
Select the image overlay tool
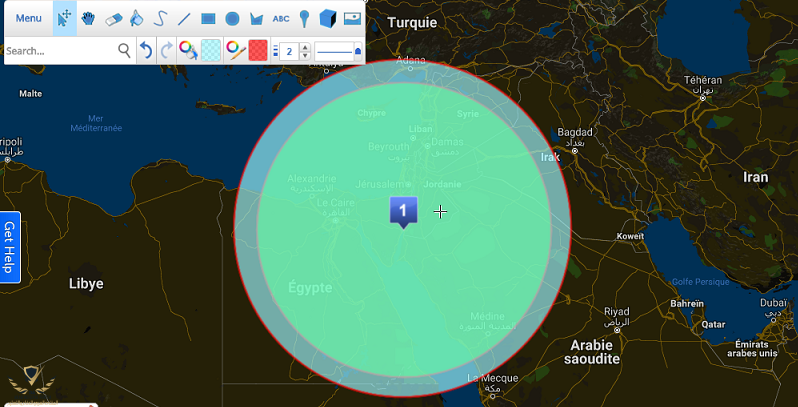(x=351, y=18)
